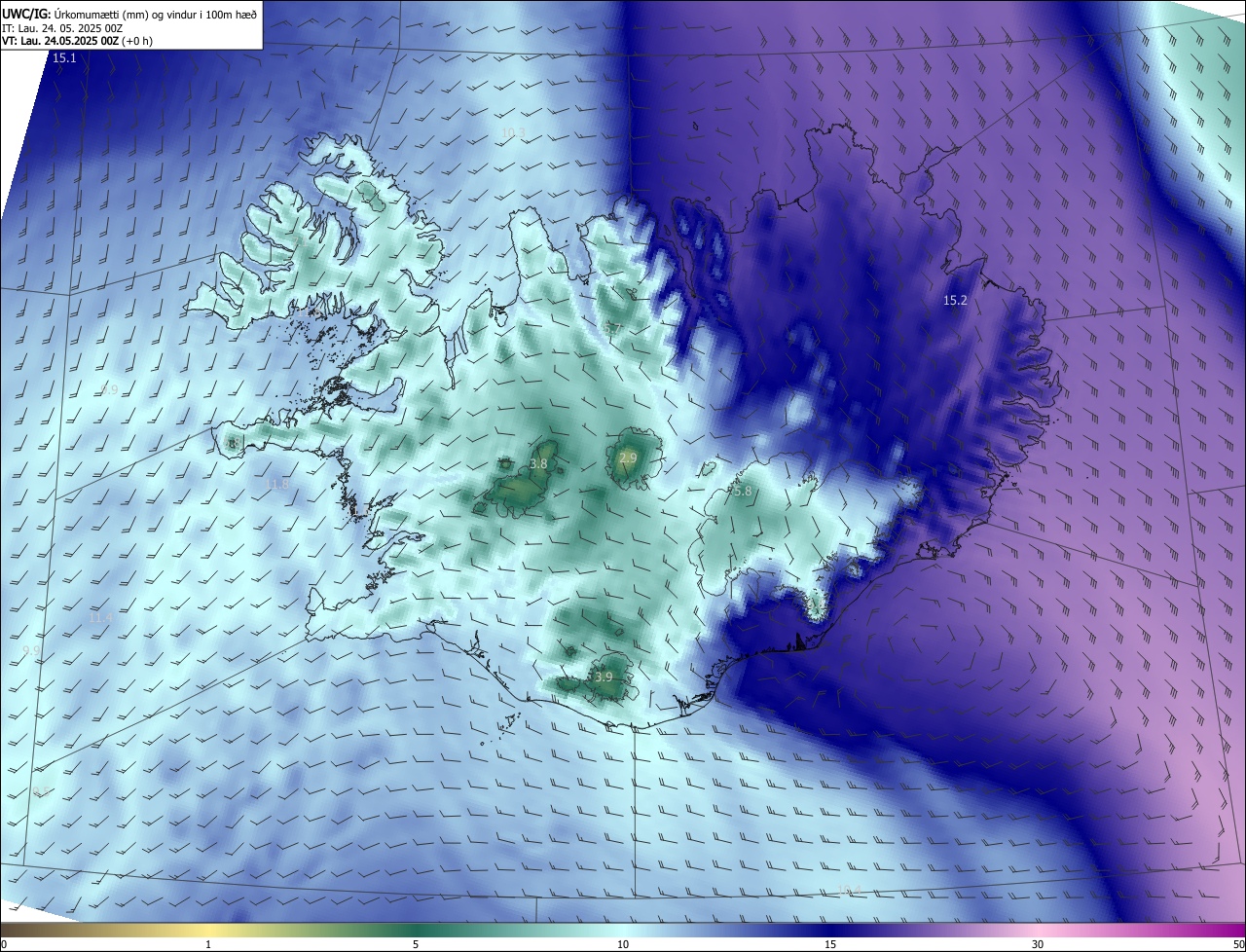Click the 11.4 value west of Reykjanes
1246x952 pixels.
coord(100,618)
